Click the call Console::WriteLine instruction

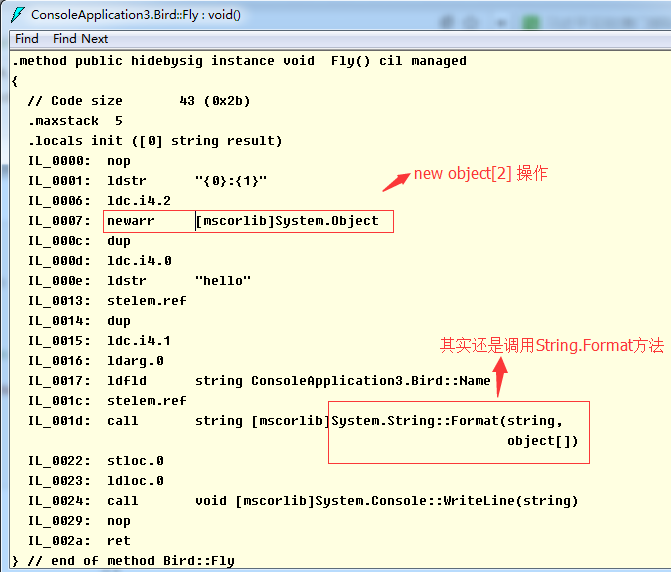click(x=303, y=501)
